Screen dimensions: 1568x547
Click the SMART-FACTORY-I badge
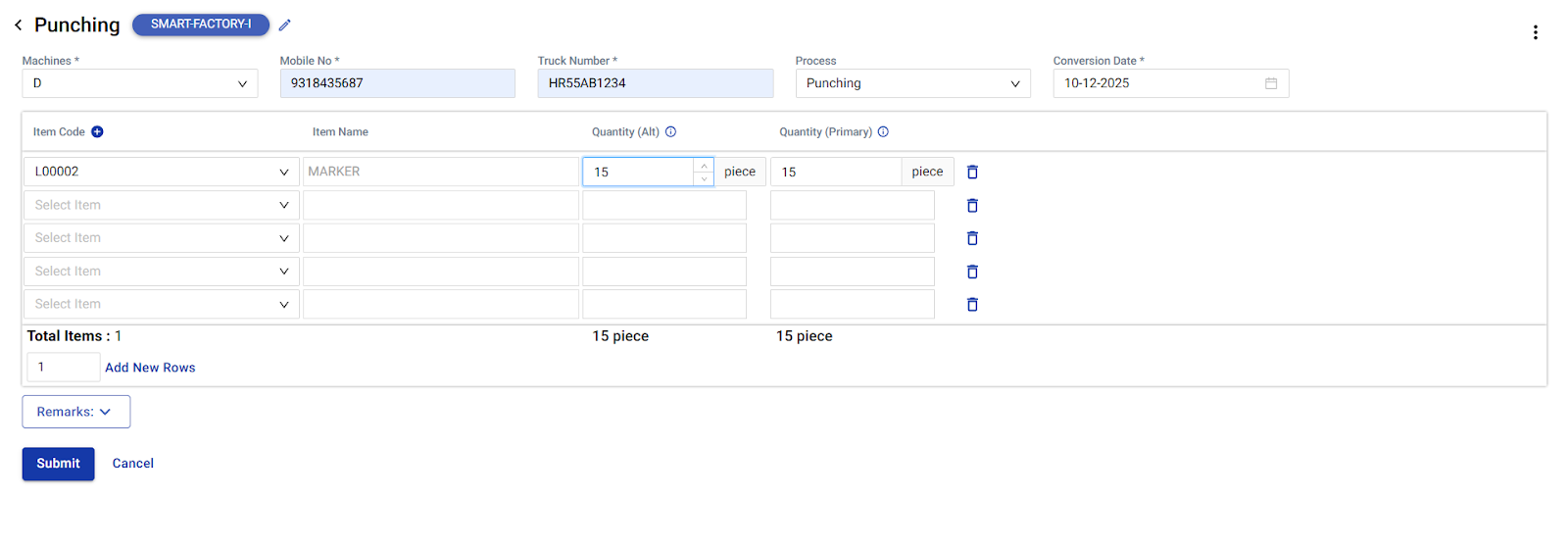(x=201, y=25)
